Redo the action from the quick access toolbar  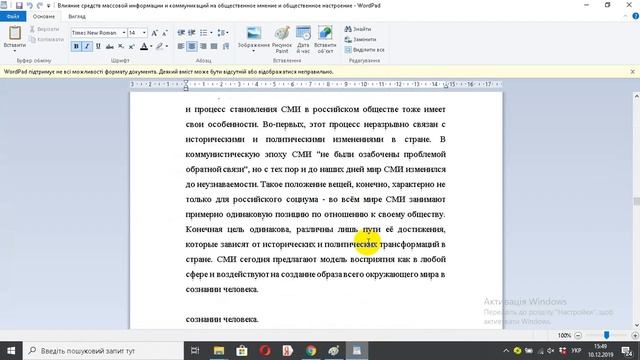(40, 6)
